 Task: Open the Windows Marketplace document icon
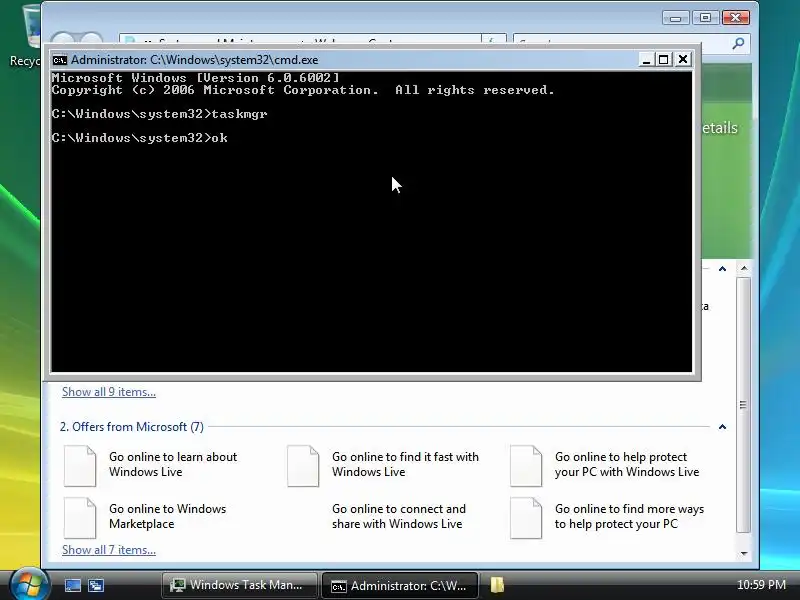tap(80, 517)
